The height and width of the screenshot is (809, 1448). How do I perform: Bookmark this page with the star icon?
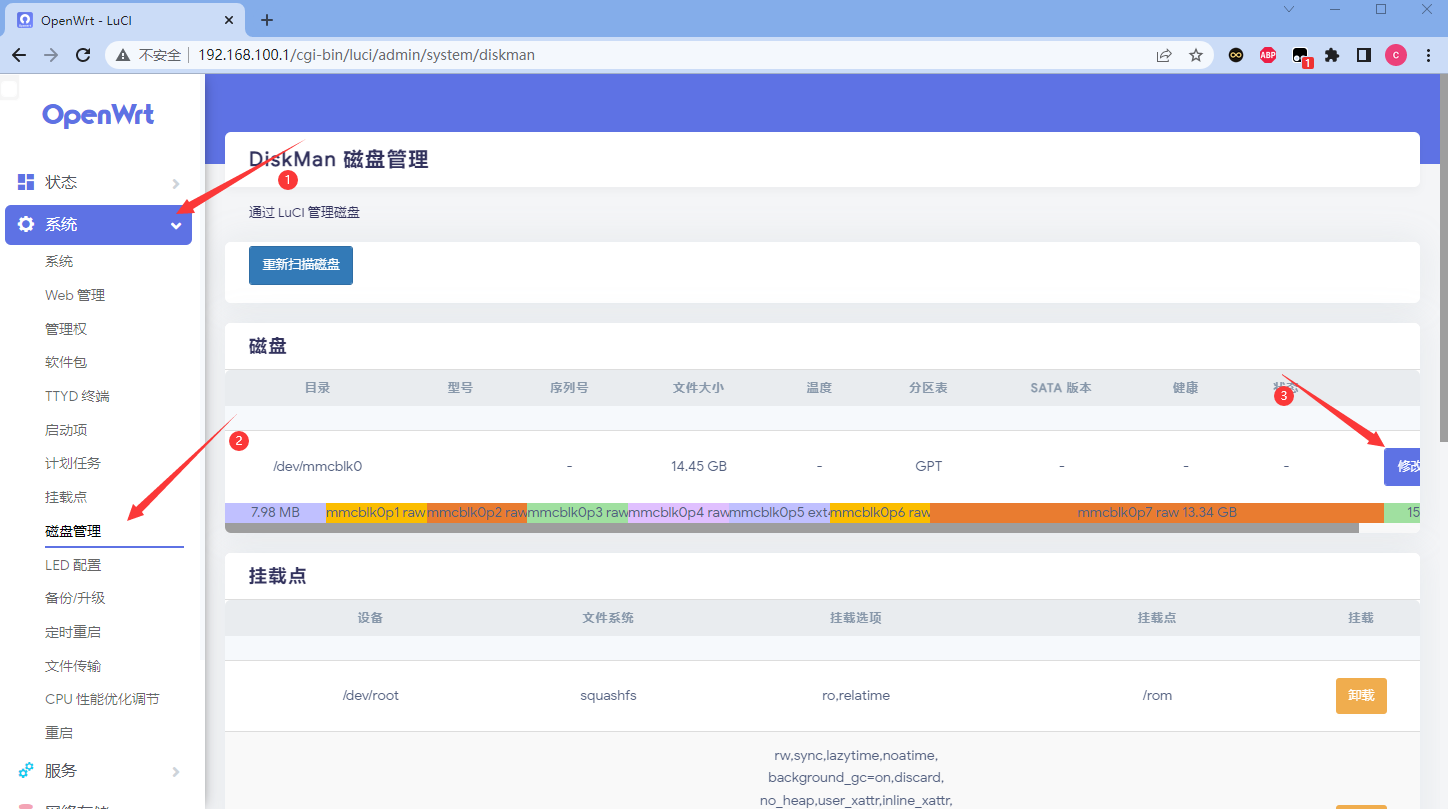[1196, 55]
